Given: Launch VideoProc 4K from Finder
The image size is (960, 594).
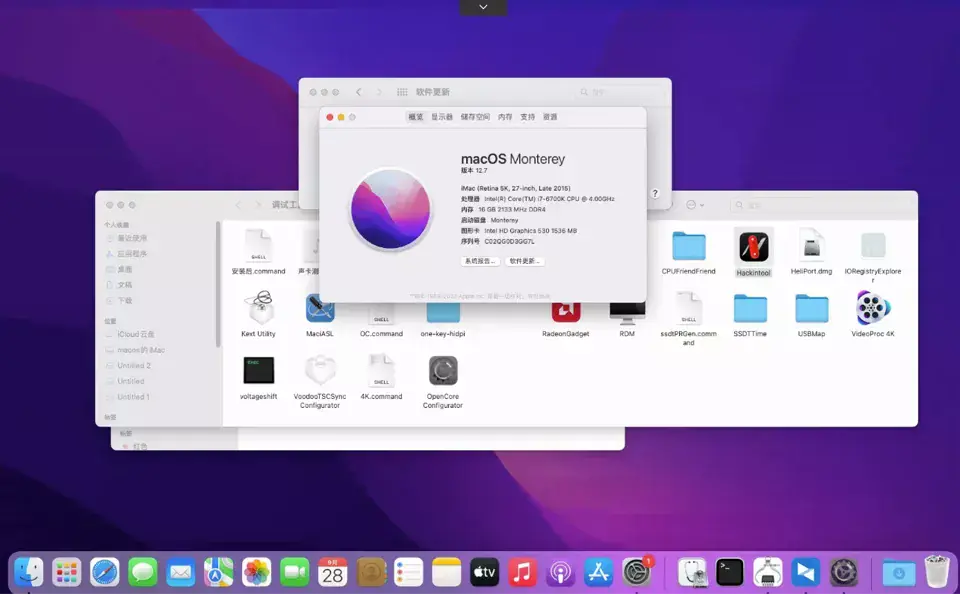Looking at the screenshot, I should coord(872,308).
